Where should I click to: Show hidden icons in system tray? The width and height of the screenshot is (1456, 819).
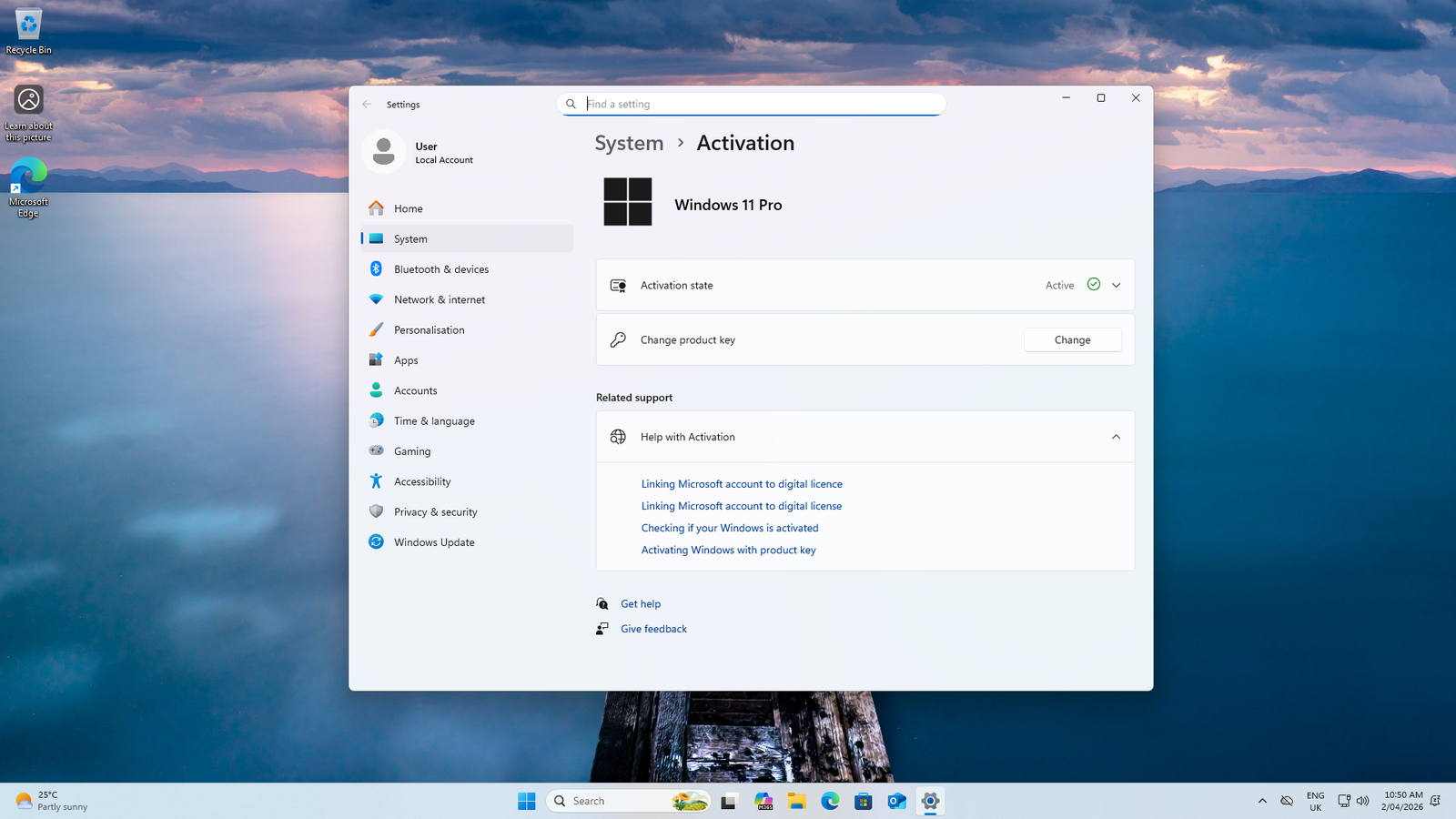[x=1262, y=801]
